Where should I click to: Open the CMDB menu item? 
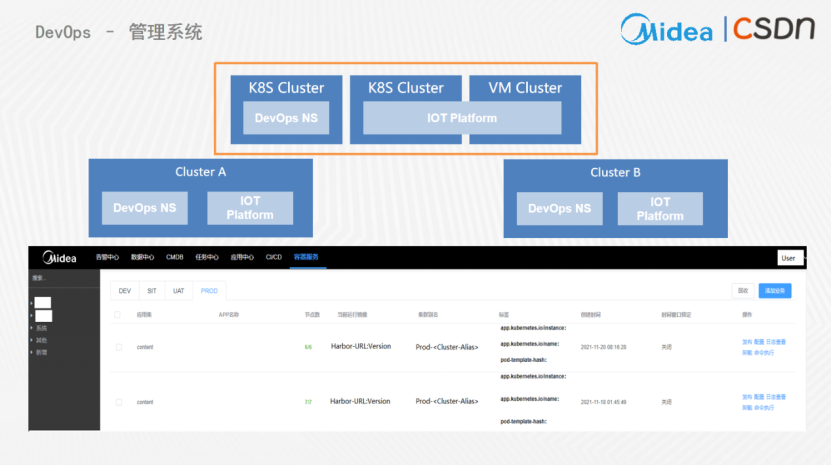[x=174, y=257]
